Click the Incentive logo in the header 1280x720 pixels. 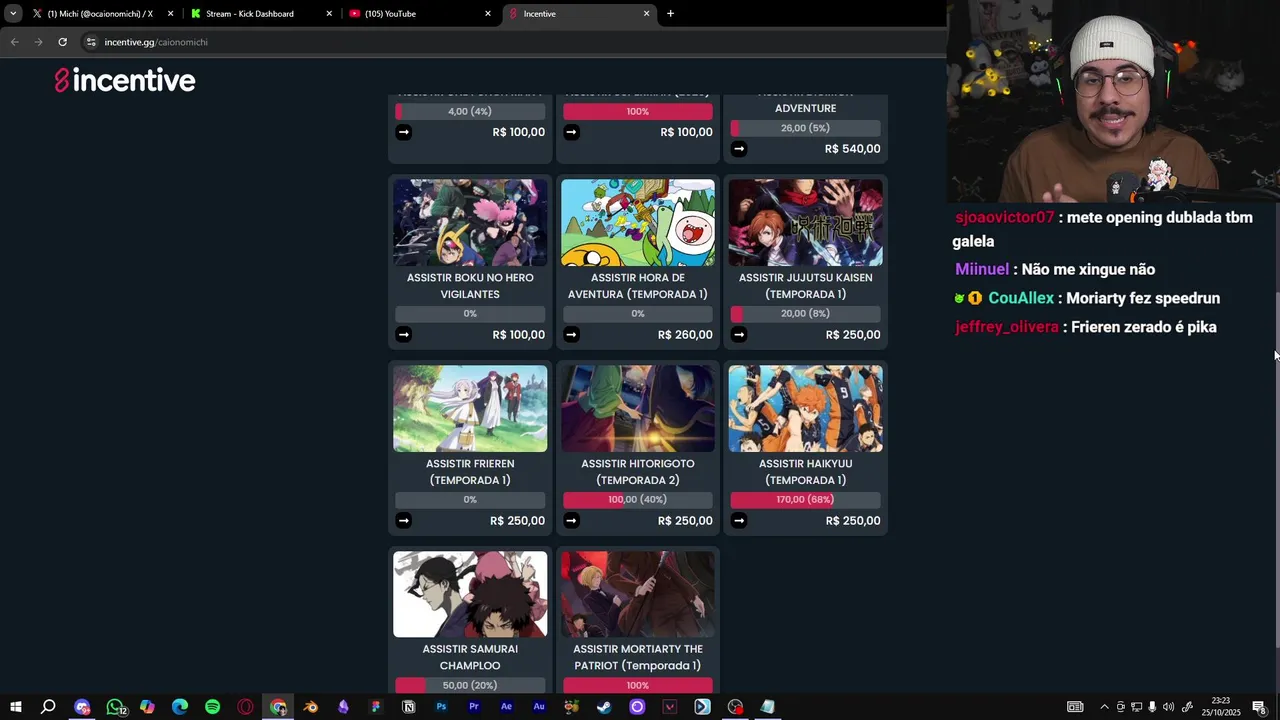(125, 81)
